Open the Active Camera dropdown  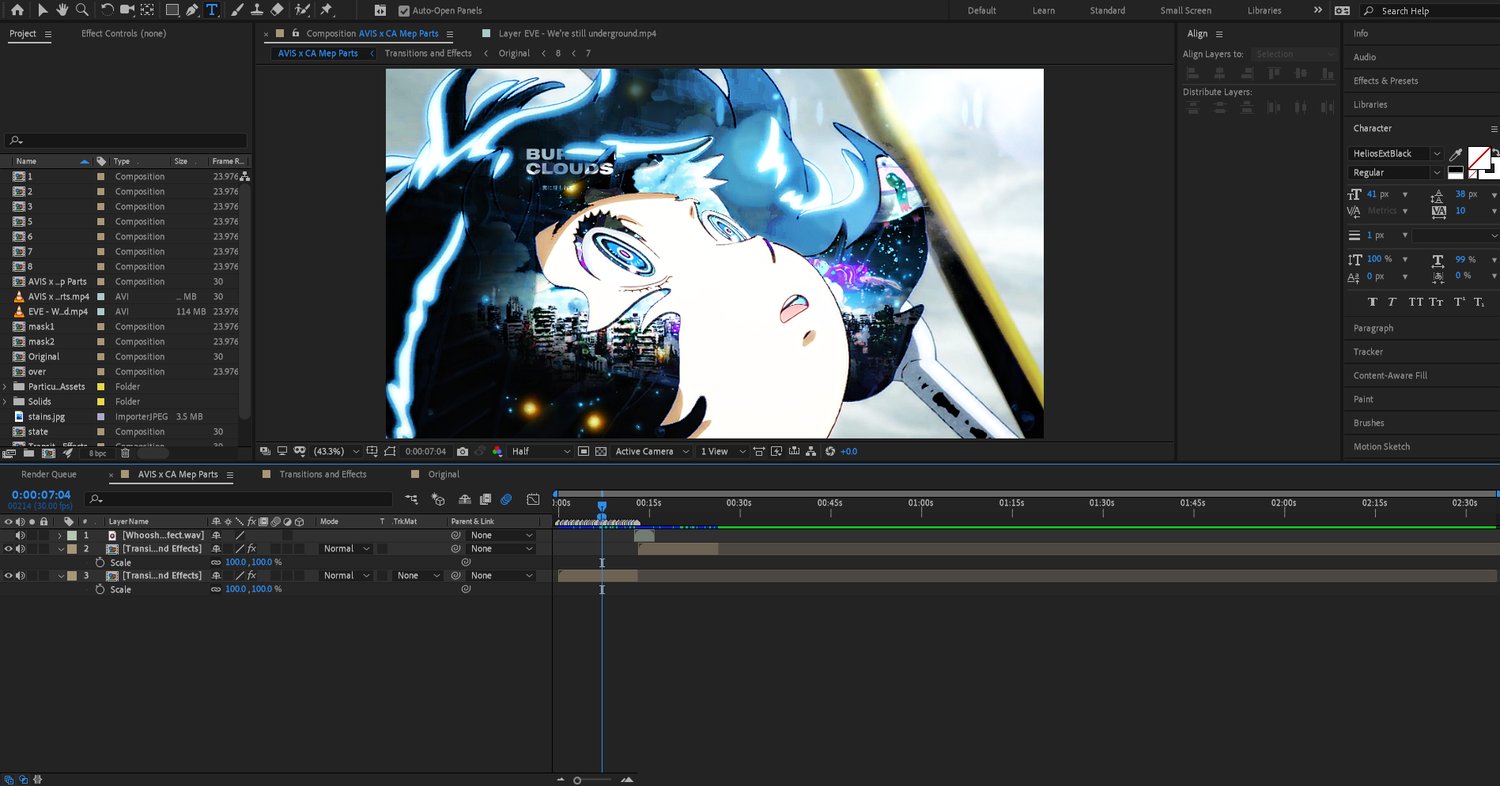point(652,452)
